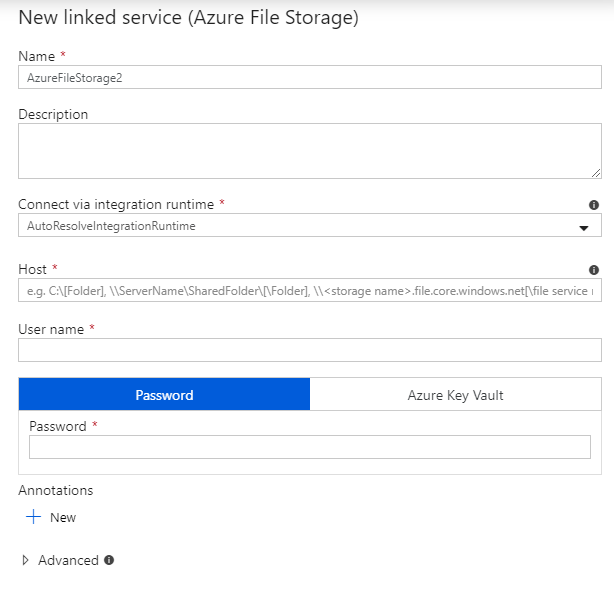The image size is (614, 602).
Task: Click the plus icon to add annotation
Action: click(x=33, y=517)
